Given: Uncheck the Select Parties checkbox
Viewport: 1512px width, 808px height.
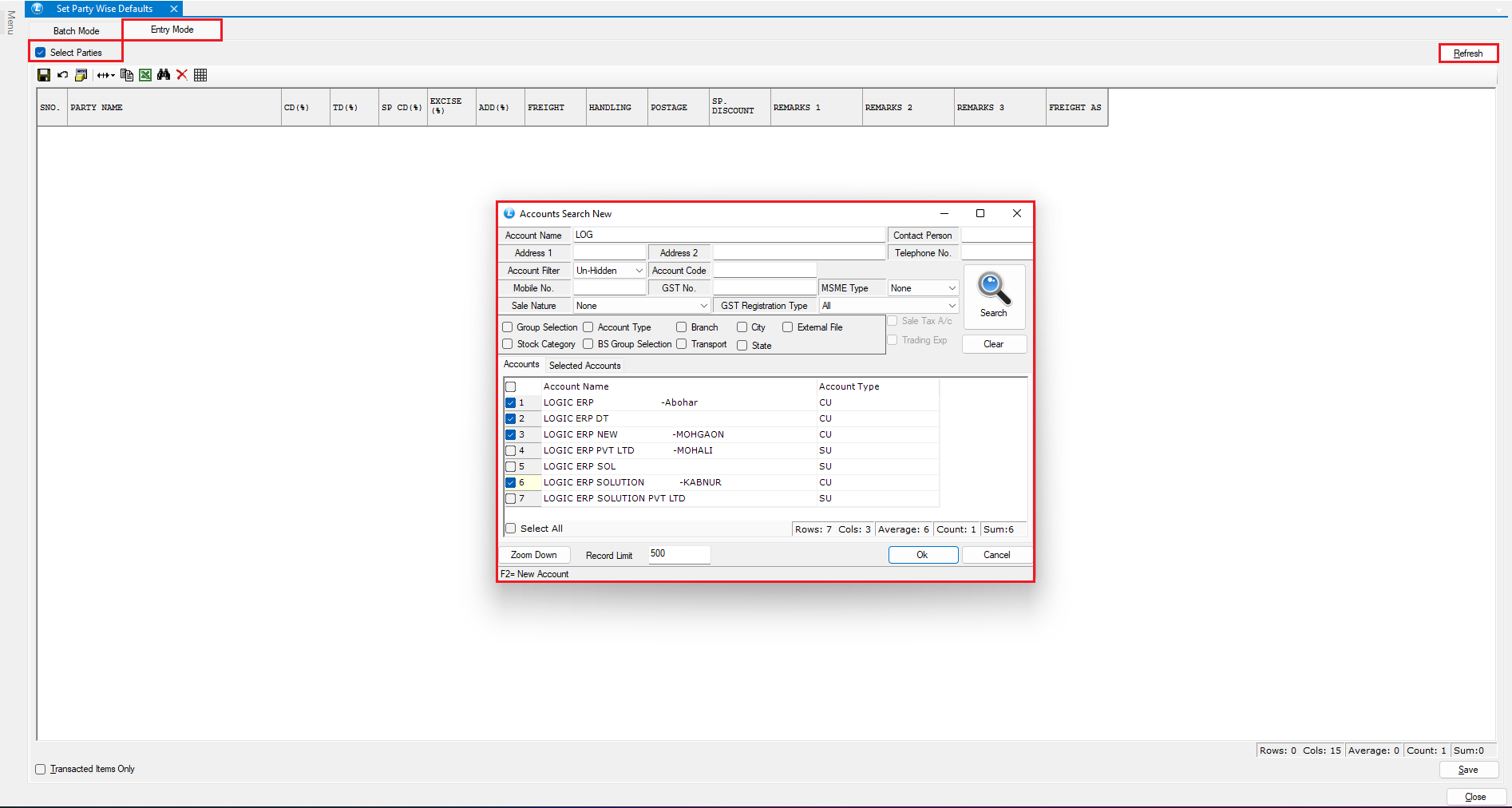Looking at the screenshot, I should click(41, 53).
